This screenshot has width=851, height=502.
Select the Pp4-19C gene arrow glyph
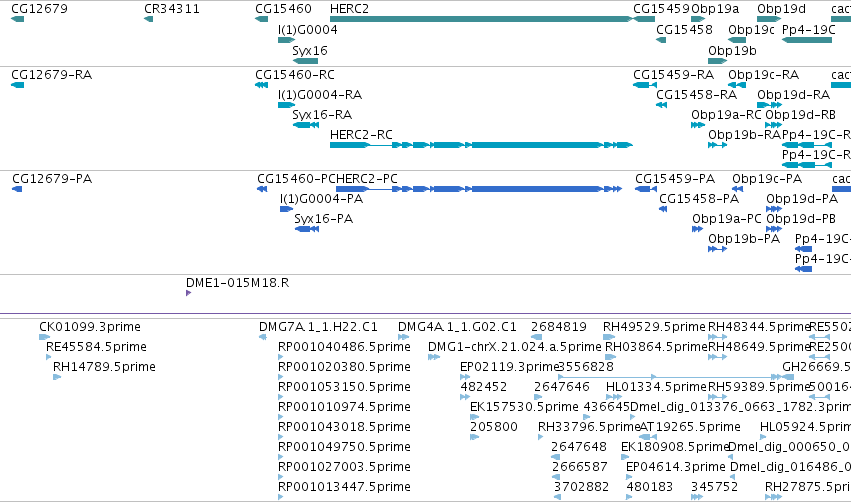[x=807, y=40]
